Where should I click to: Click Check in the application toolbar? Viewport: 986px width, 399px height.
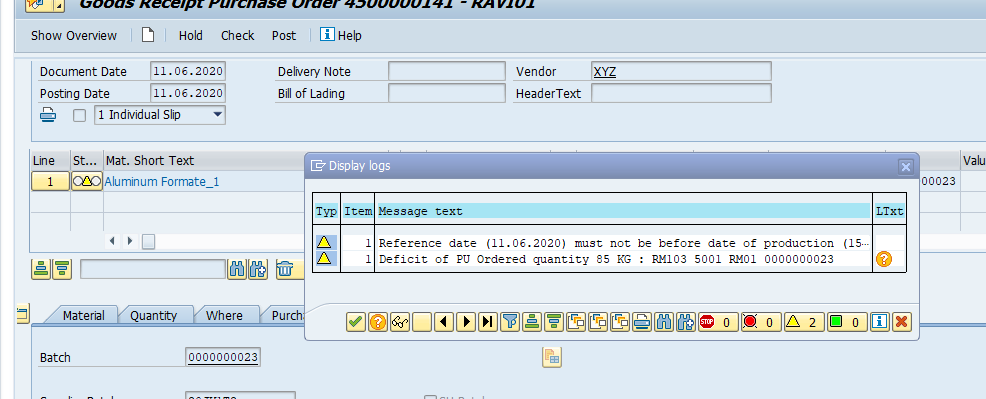click(x=237, y=36)
